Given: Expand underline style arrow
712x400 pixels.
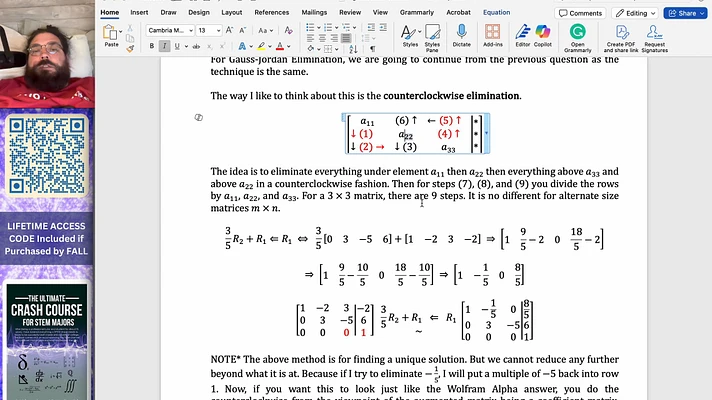Looking at the screenshot, I should click(x=186, y=46).
